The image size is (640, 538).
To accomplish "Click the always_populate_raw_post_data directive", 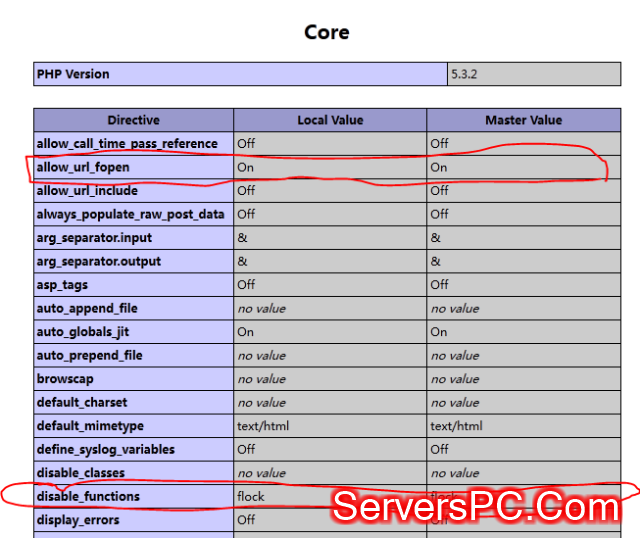I will coord(130,214).
